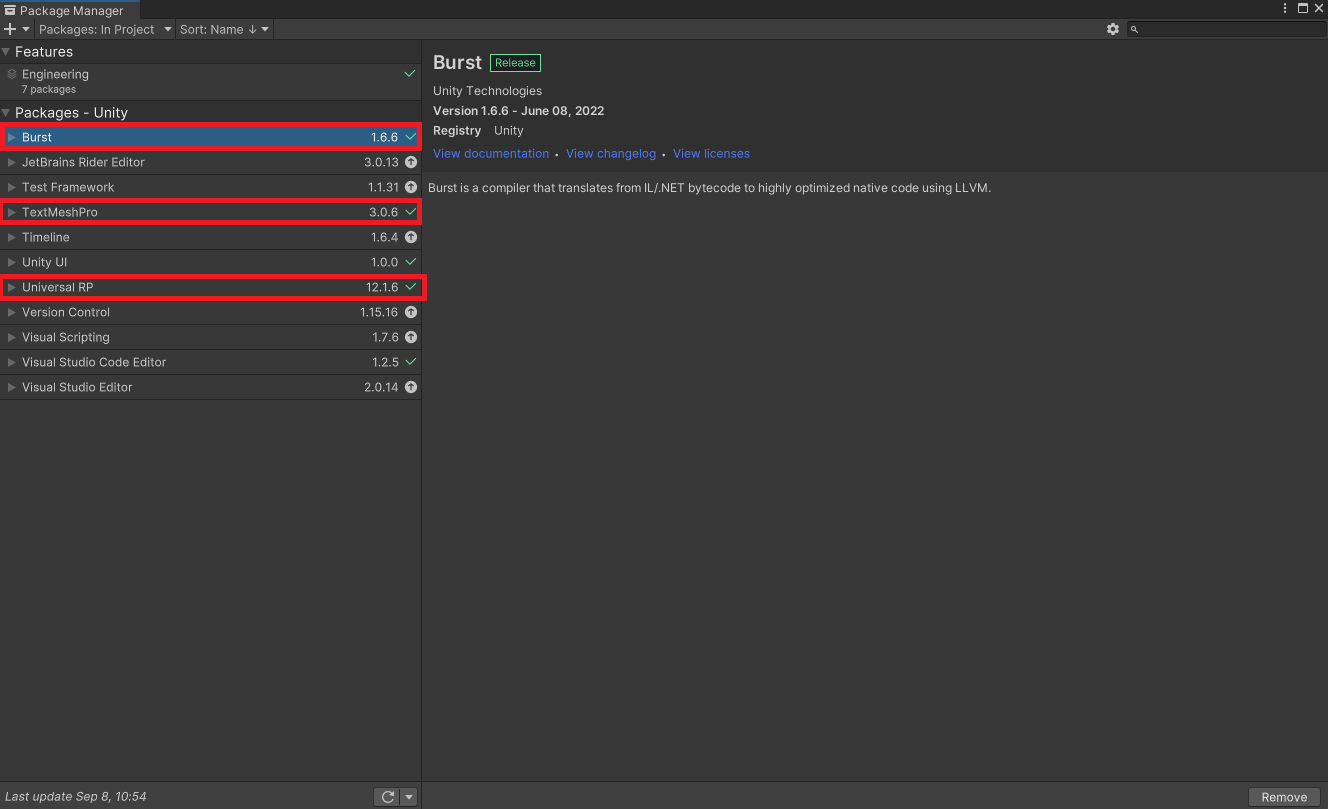Expand the Burst package versions arrow

pyautogui.click(x=12, y=137)
